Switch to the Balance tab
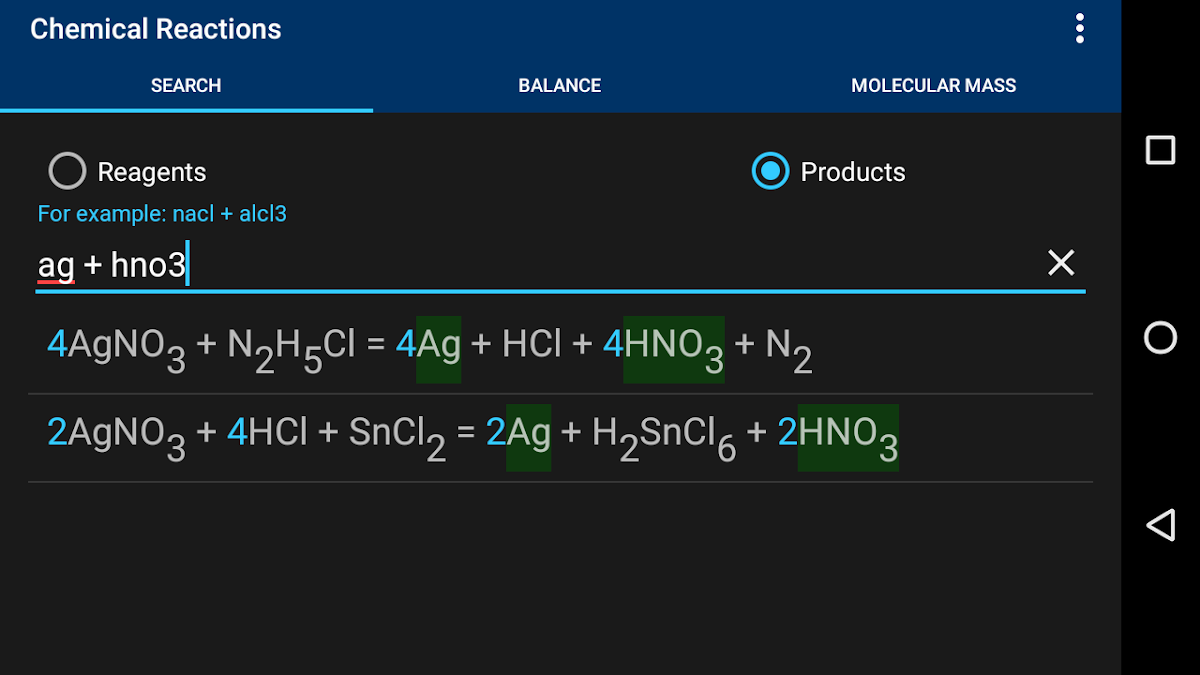The width and height of the screenshot is (1200, 675). pyautogui.click(x=559, y=86)
